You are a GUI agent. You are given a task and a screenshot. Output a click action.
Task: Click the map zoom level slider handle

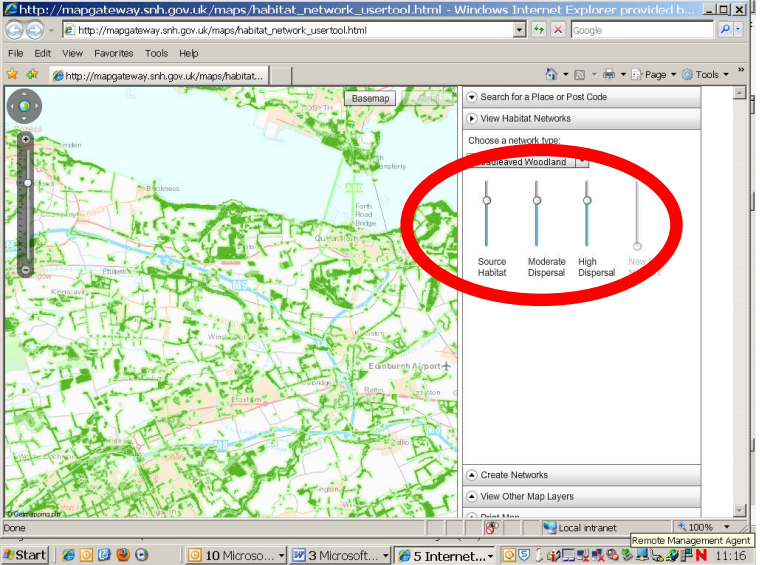coord(28,183)
